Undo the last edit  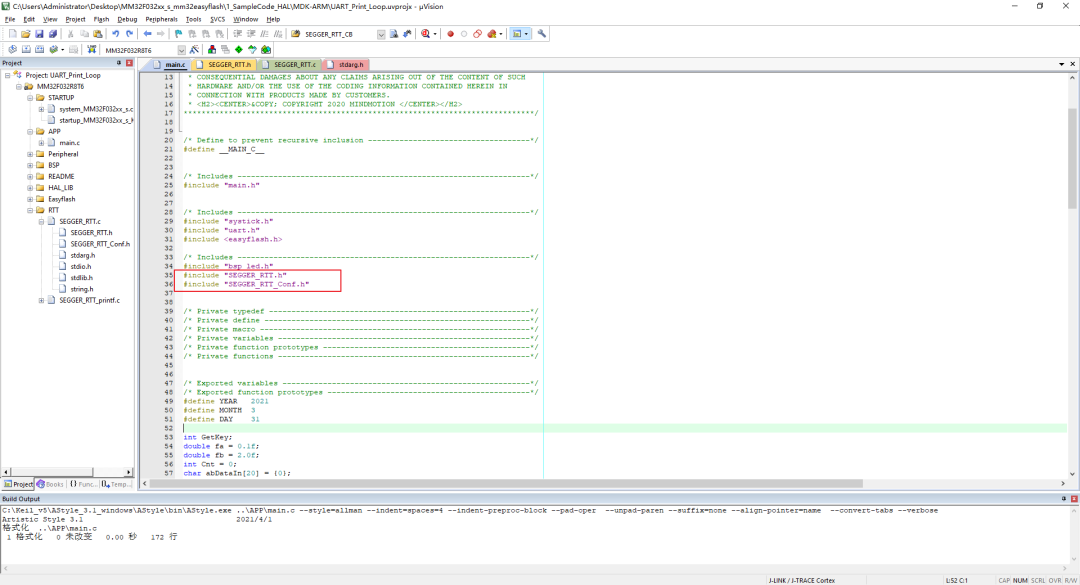pos(115,34)
